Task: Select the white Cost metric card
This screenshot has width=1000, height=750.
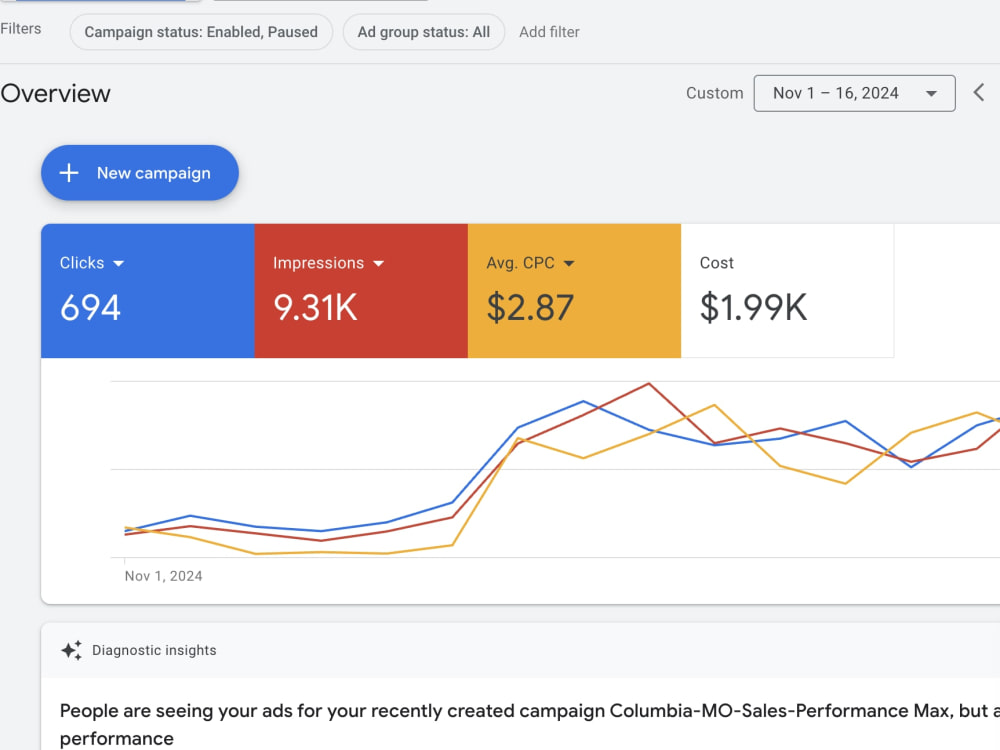Action: coord(788,291)
